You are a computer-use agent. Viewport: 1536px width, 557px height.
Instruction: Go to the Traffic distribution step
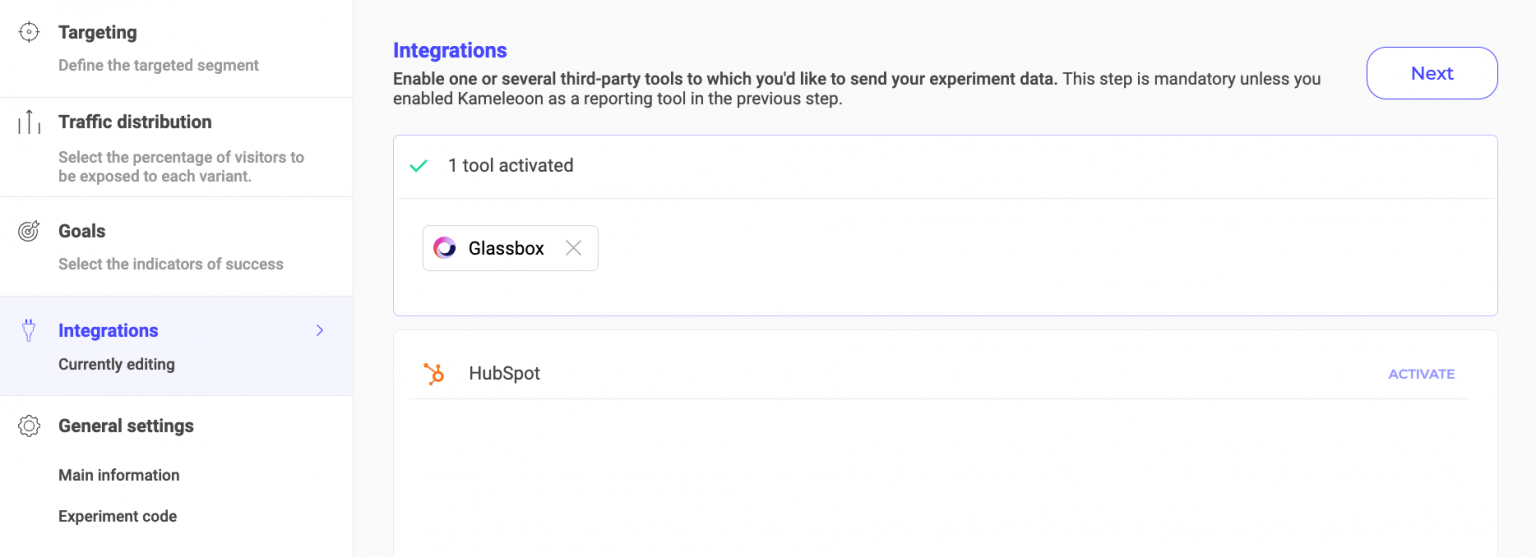[135, 122]
